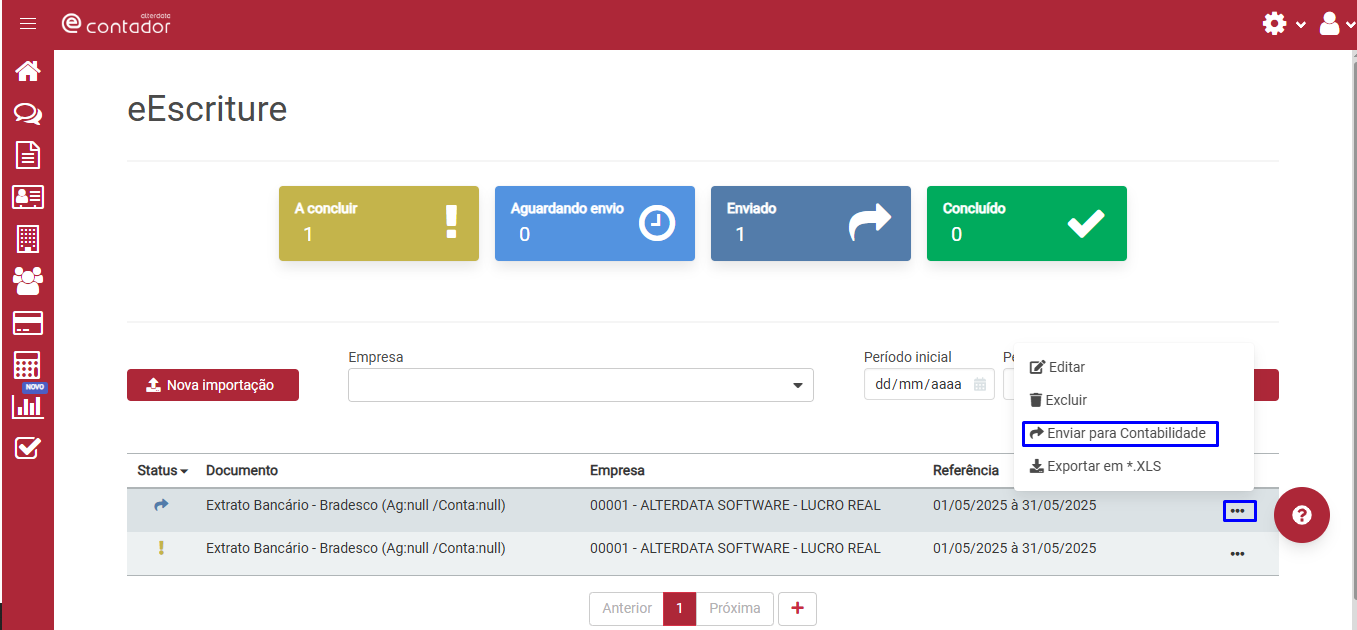
Task: Click the Nova importação button
Action: (212, 385)
